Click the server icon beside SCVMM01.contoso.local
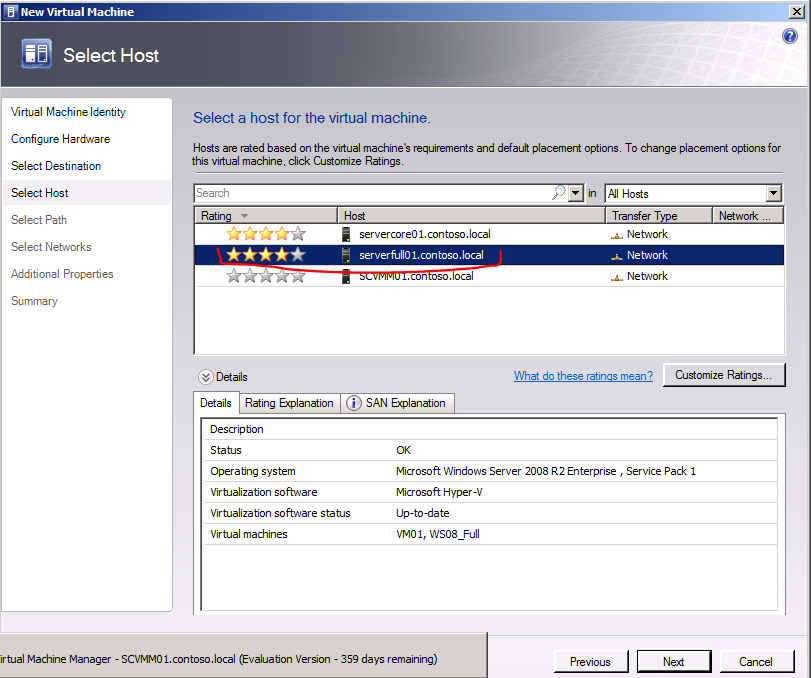The width and height of the screenshot is (811, 678). pyautogui.click(x=346, y=276)
